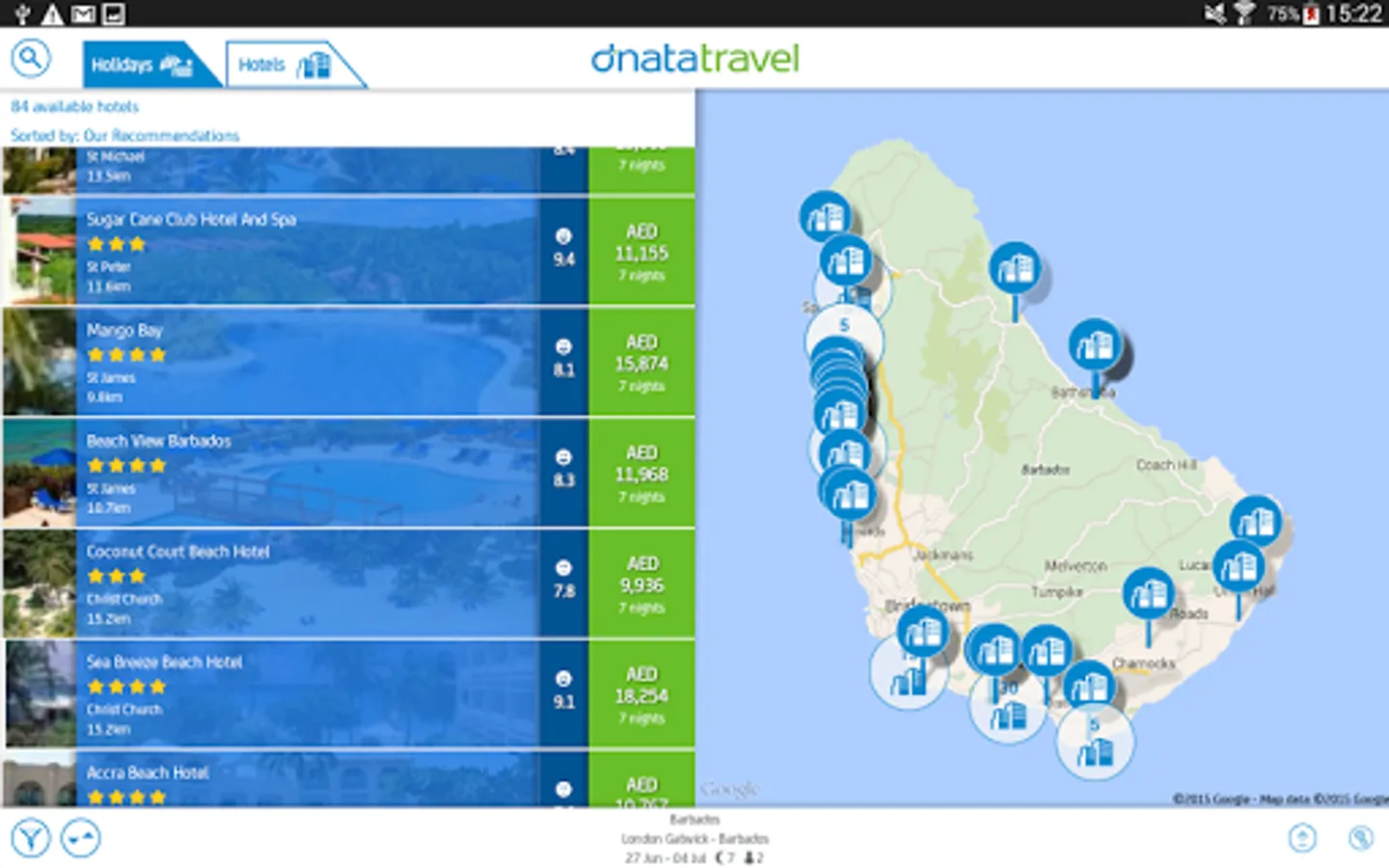
Task: Open the warning notification in status bar
Action: [52, 14]
